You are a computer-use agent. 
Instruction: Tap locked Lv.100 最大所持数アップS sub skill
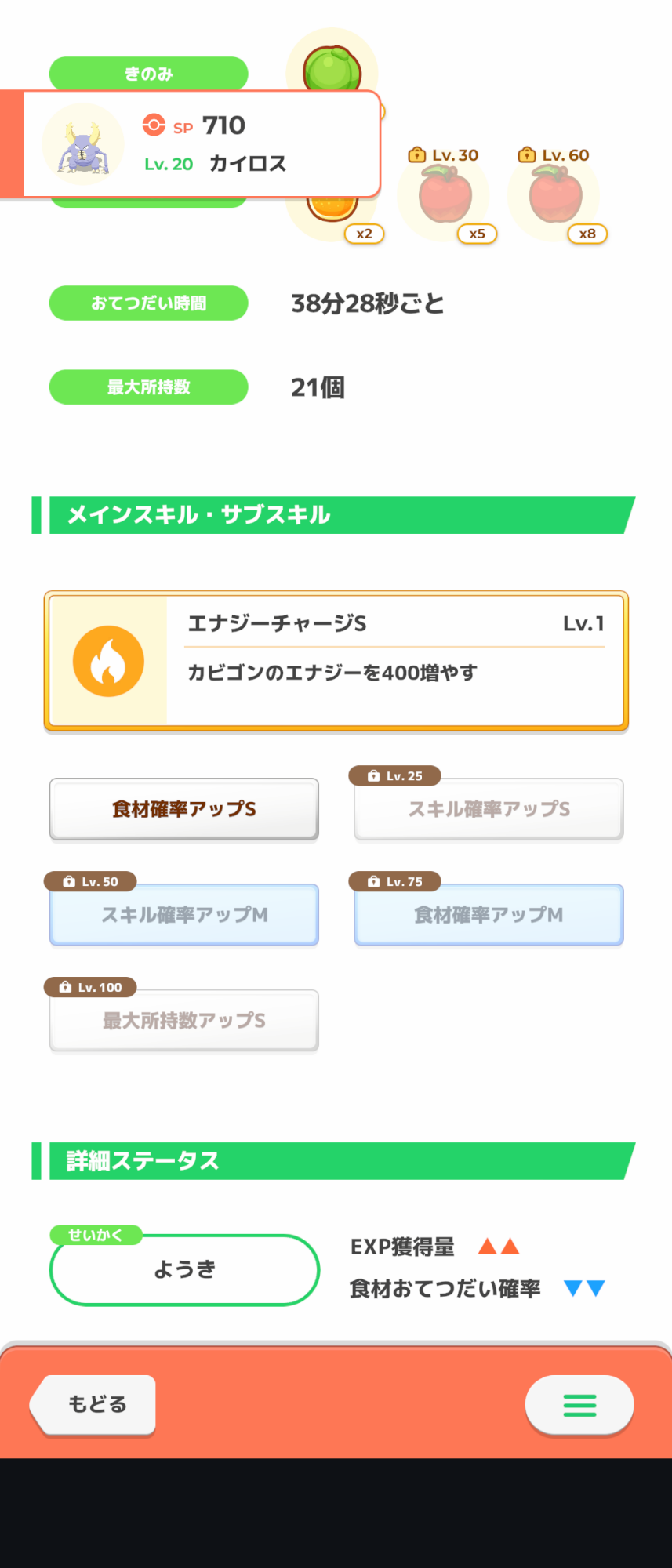[x=184, y=1021]
